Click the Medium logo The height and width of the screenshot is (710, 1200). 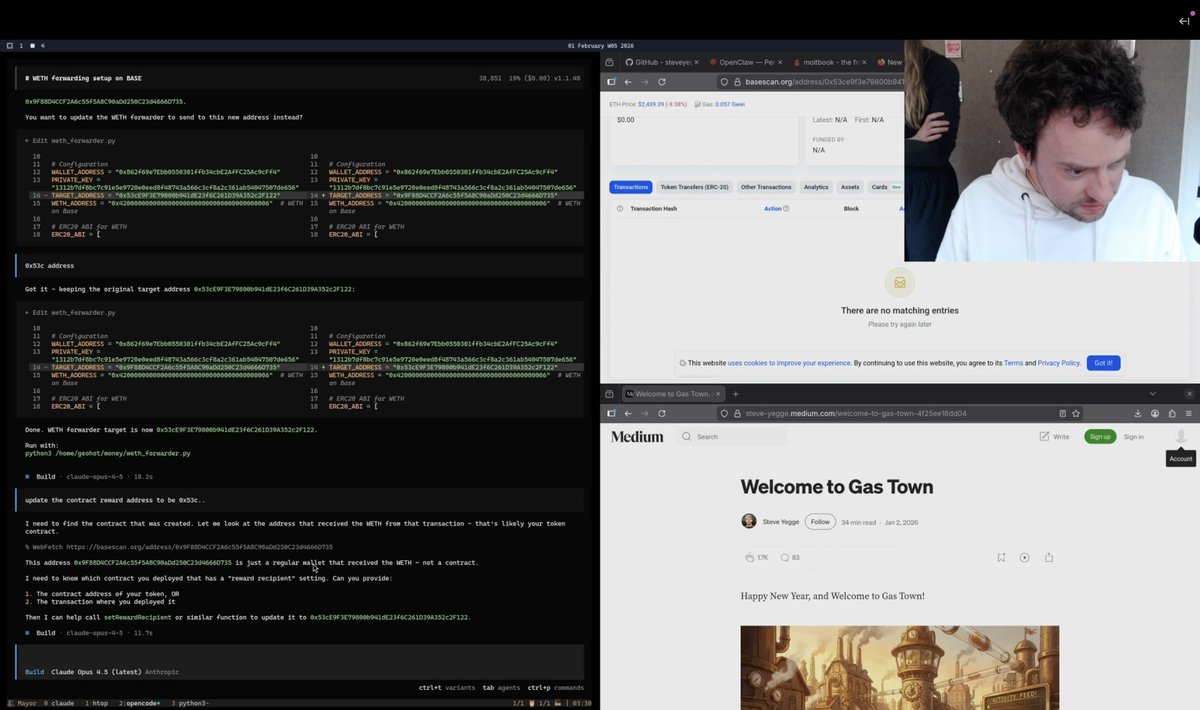pyautogui.click(x=637, y=437)
